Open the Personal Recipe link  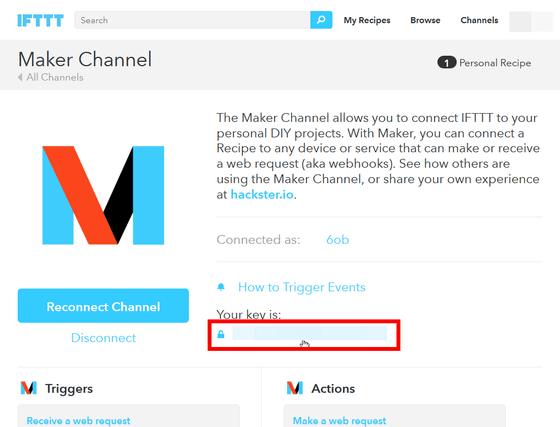[x=495, y=63]
